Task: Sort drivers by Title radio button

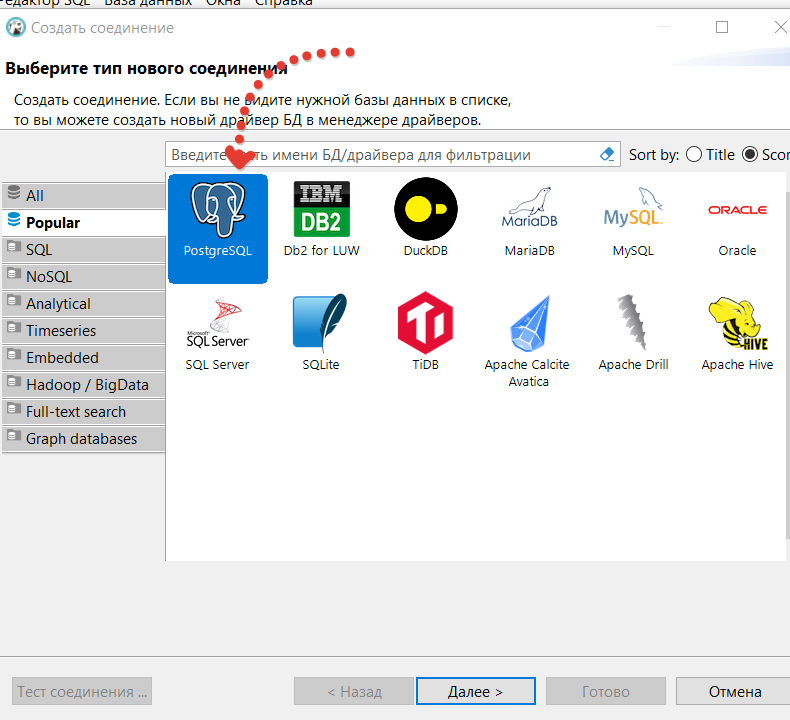Action: pyautogui.click(x=694, y=155)
